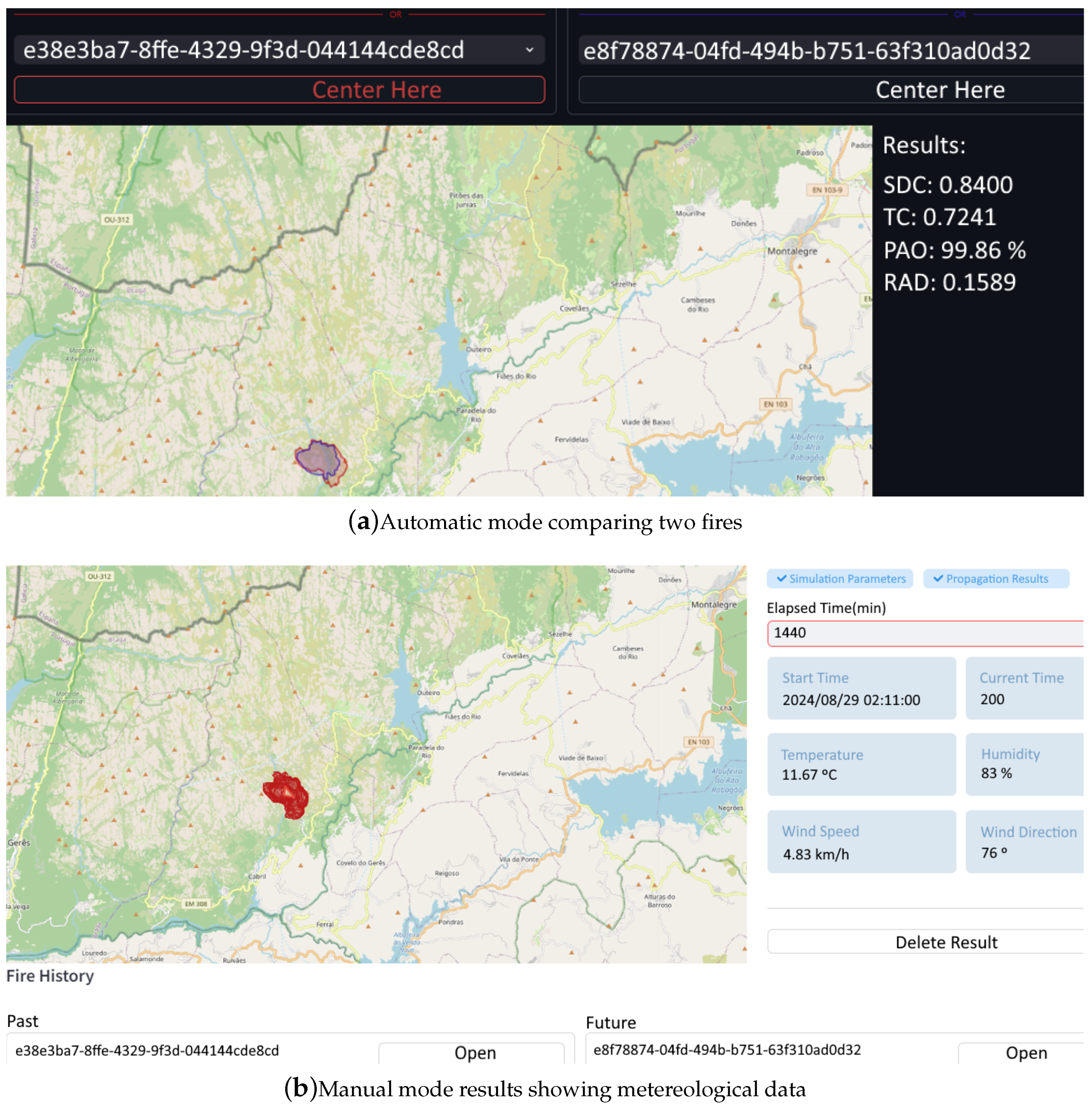Screen dimensions: 1092x1112
Task: Click the Montalegre town label on upper map
Action: [x=792, y=251]
